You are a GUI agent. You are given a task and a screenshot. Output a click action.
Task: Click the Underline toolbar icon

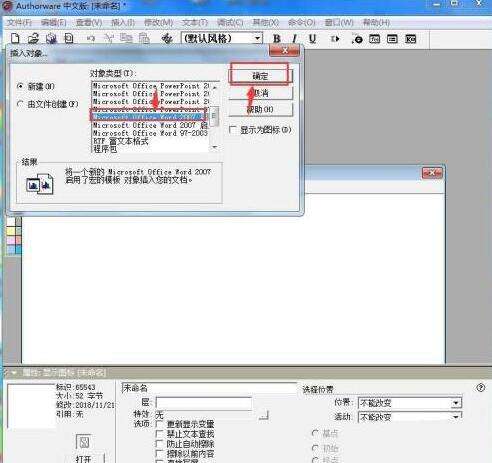click(312, 39)
